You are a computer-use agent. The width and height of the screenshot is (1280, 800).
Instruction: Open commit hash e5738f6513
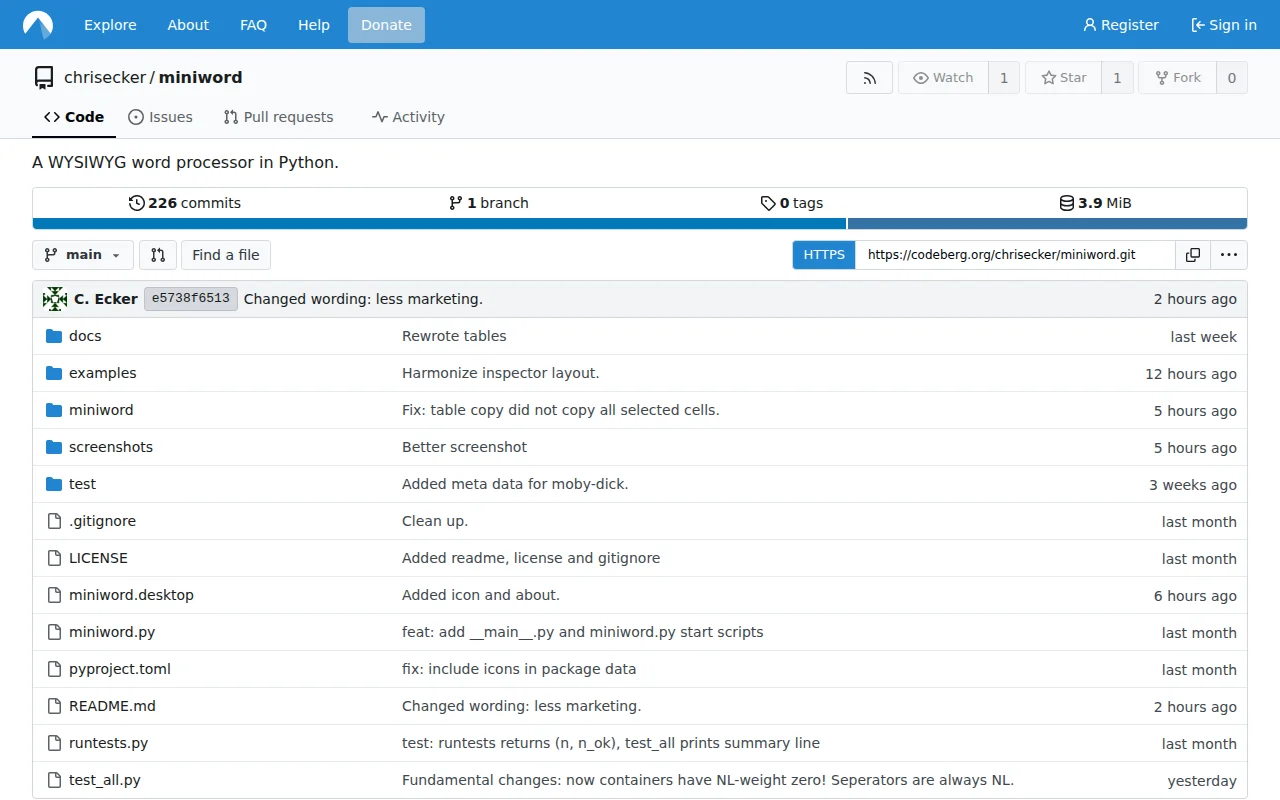191,298
